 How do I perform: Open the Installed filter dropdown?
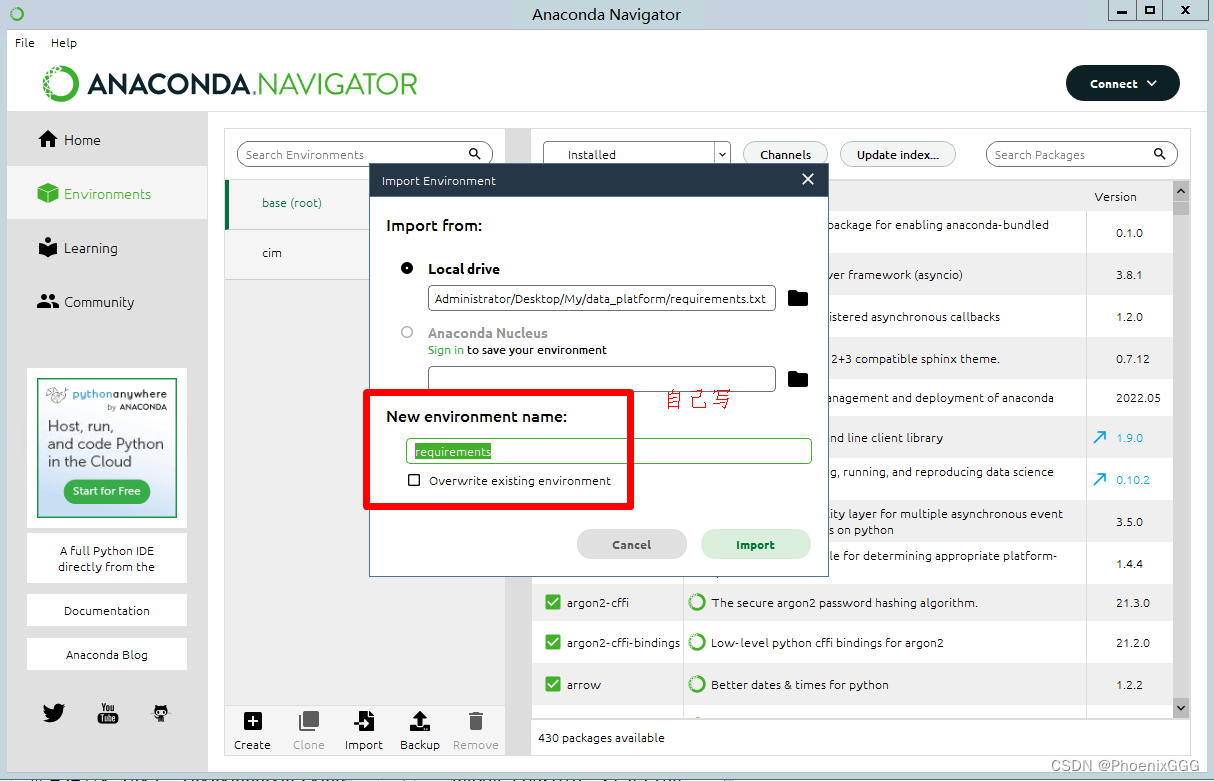[x=637, y=154]
